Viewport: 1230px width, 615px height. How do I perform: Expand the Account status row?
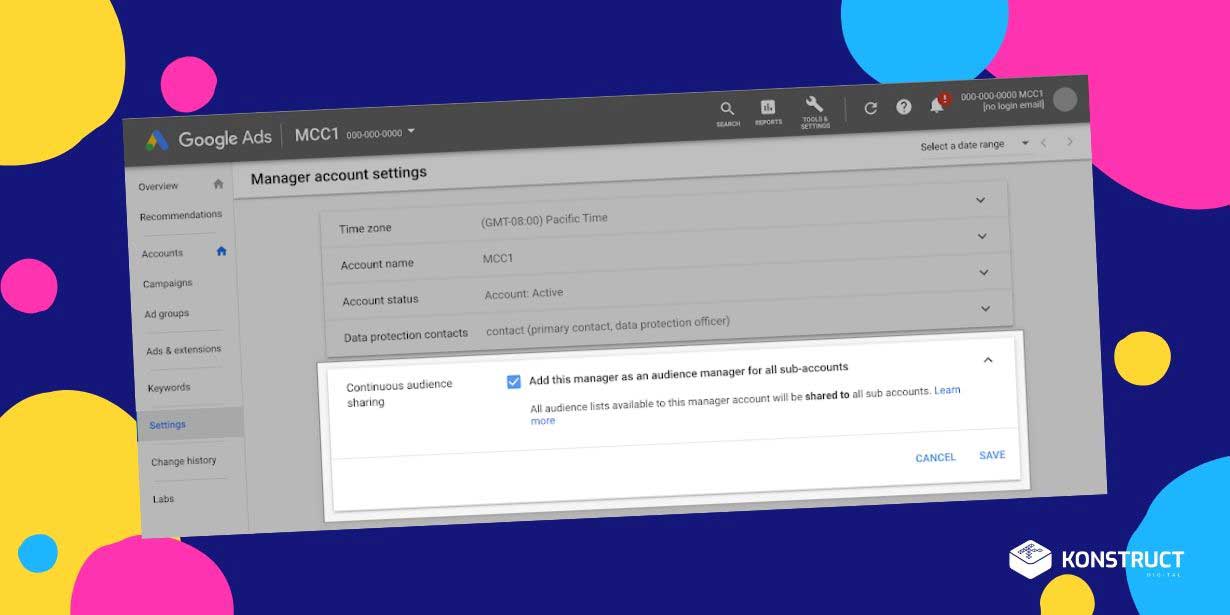pos(984,272)
